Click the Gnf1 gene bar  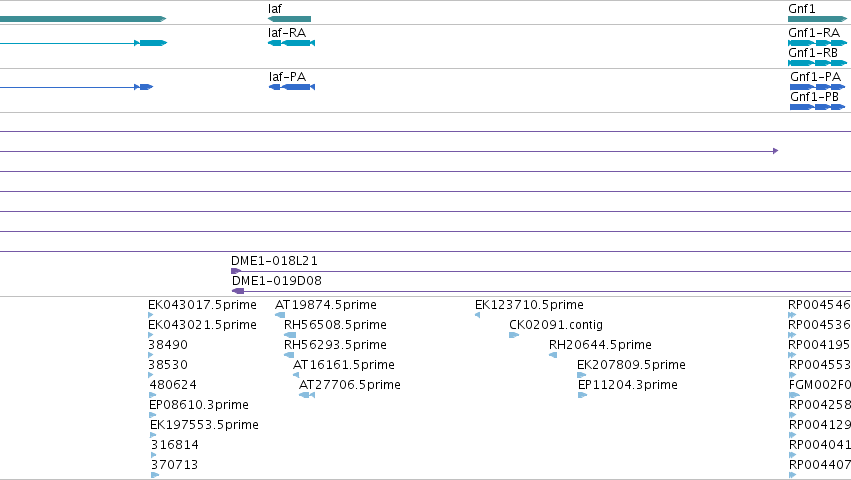(817, 19)
